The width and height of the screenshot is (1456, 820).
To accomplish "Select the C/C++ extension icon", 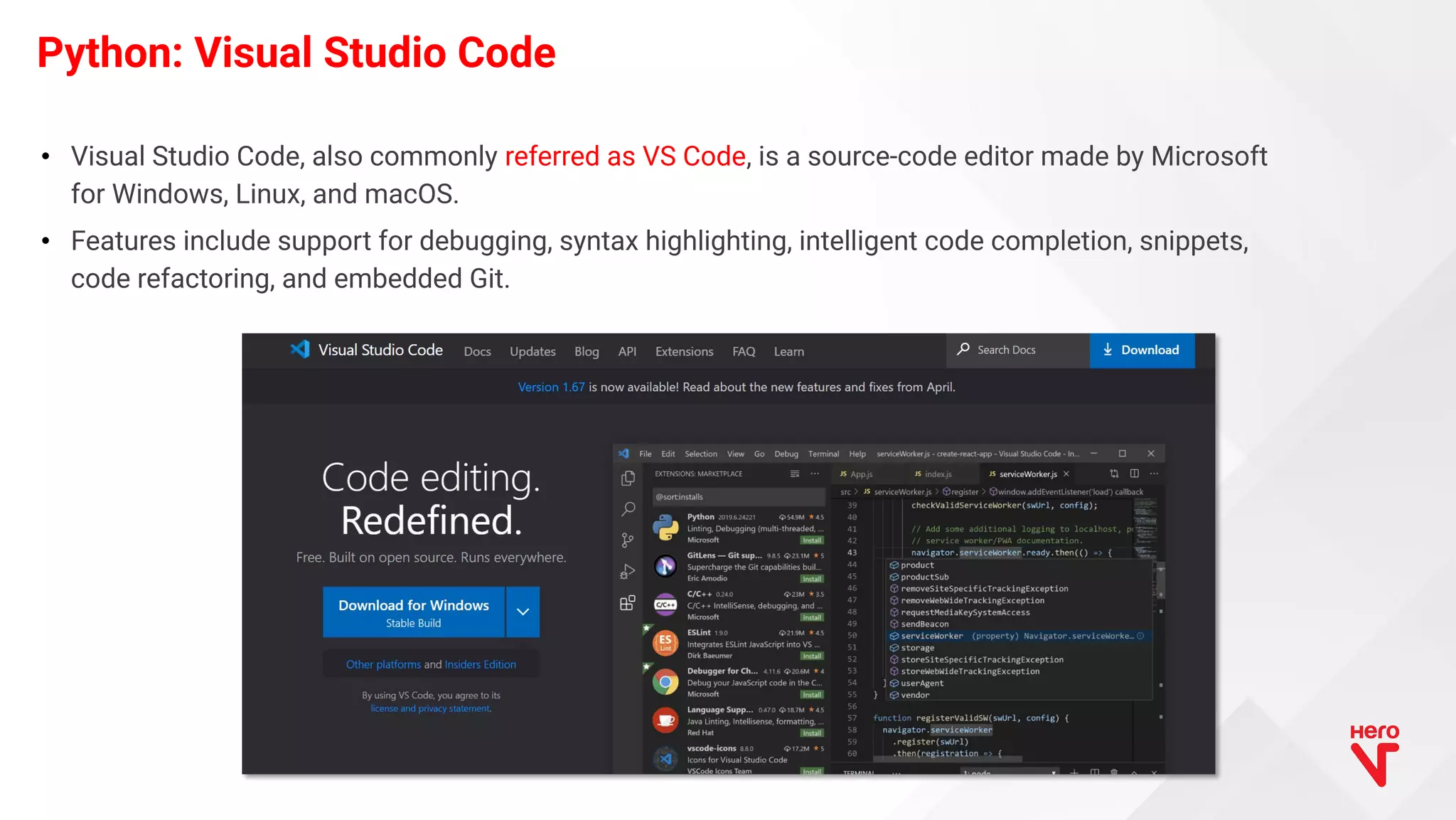I will tap(665, 605).
